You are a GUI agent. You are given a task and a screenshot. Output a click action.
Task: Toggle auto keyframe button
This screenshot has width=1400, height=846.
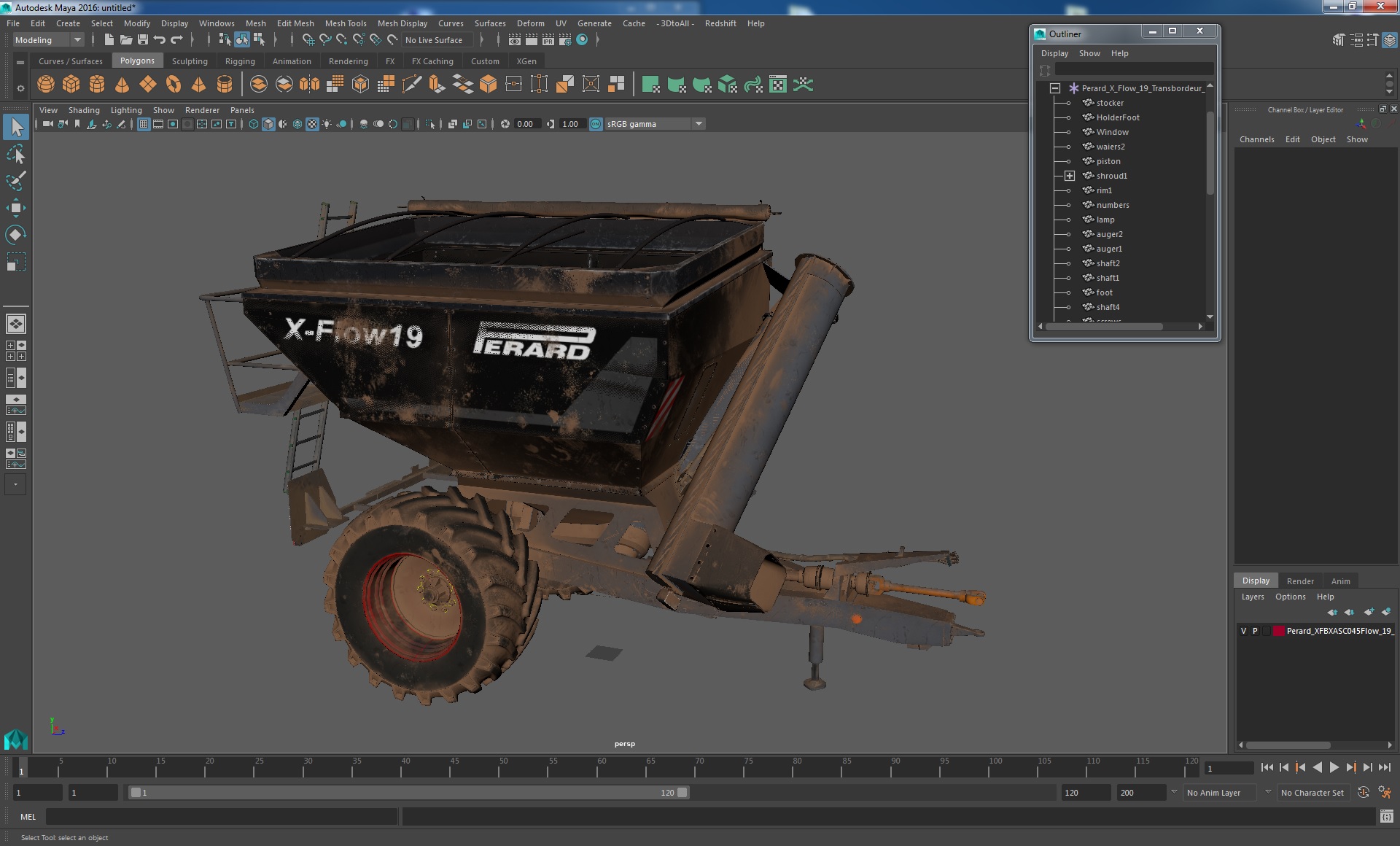(1364, 793)
